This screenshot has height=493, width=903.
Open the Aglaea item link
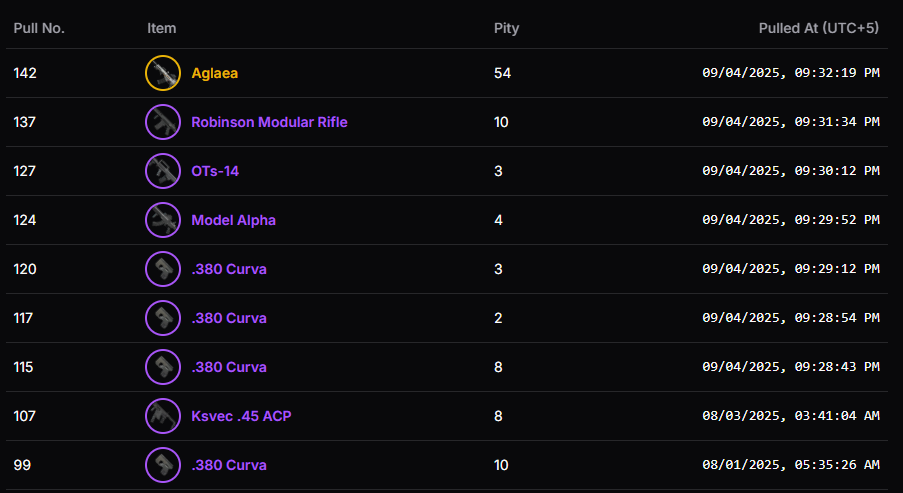coord(214,73)
